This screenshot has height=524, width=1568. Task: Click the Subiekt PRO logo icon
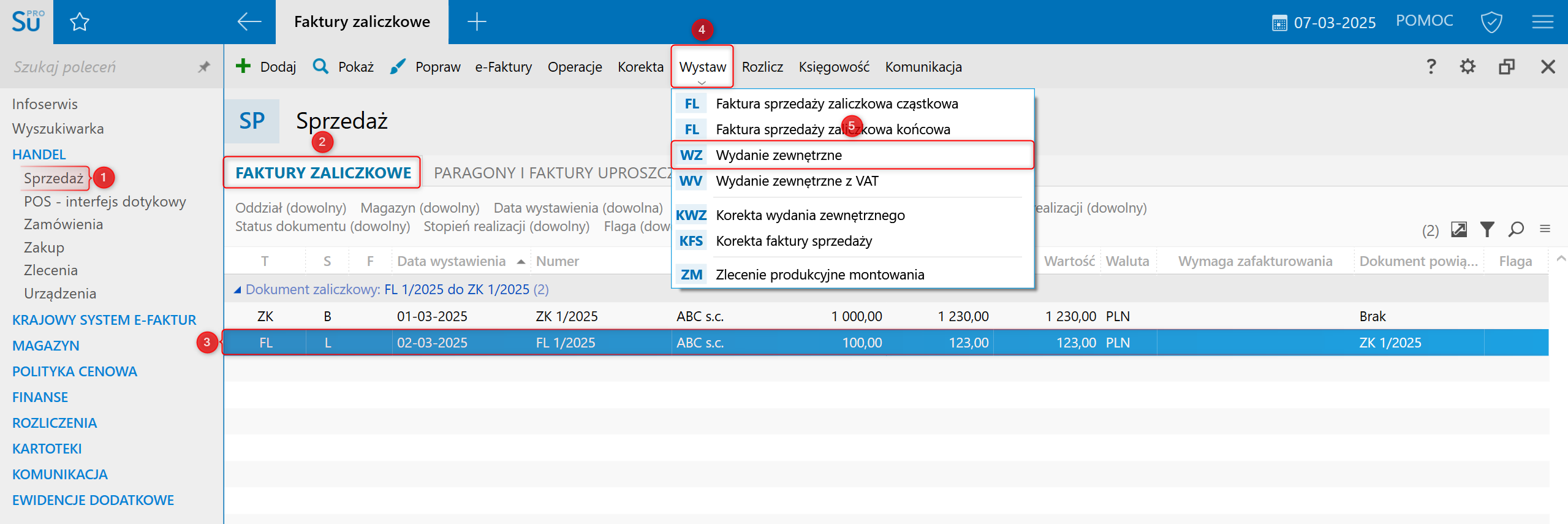[27, 21]
